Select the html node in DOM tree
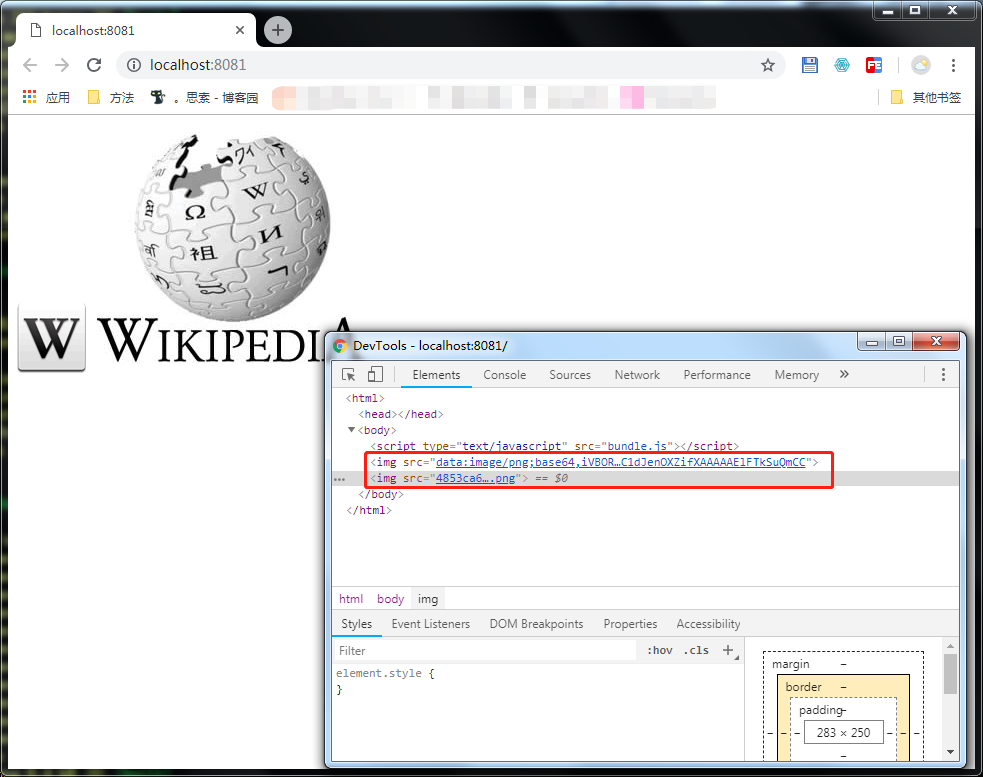This screenshot has height=777, width=983. point(365,398)
